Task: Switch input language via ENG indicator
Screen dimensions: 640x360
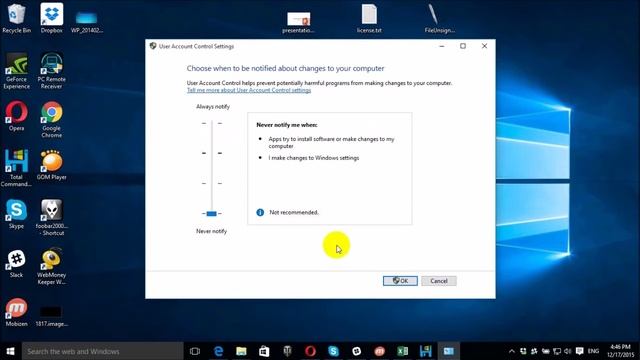Action: (x=593, y=351)
